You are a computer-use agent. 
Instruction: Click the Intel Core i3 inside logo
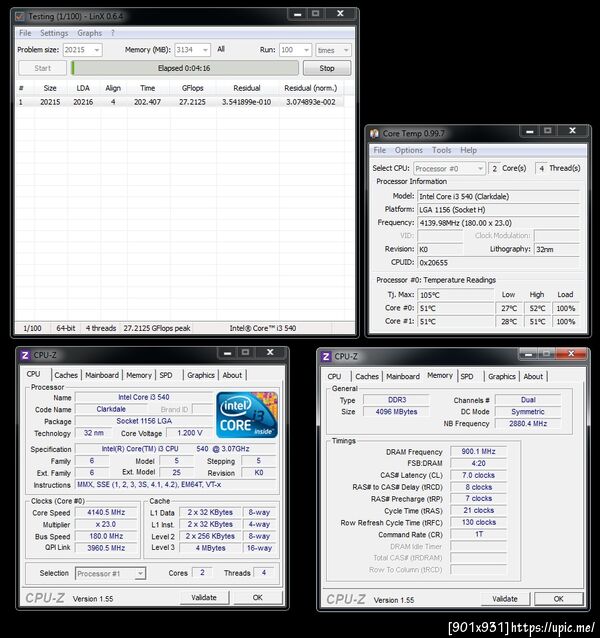click(247, 415)
